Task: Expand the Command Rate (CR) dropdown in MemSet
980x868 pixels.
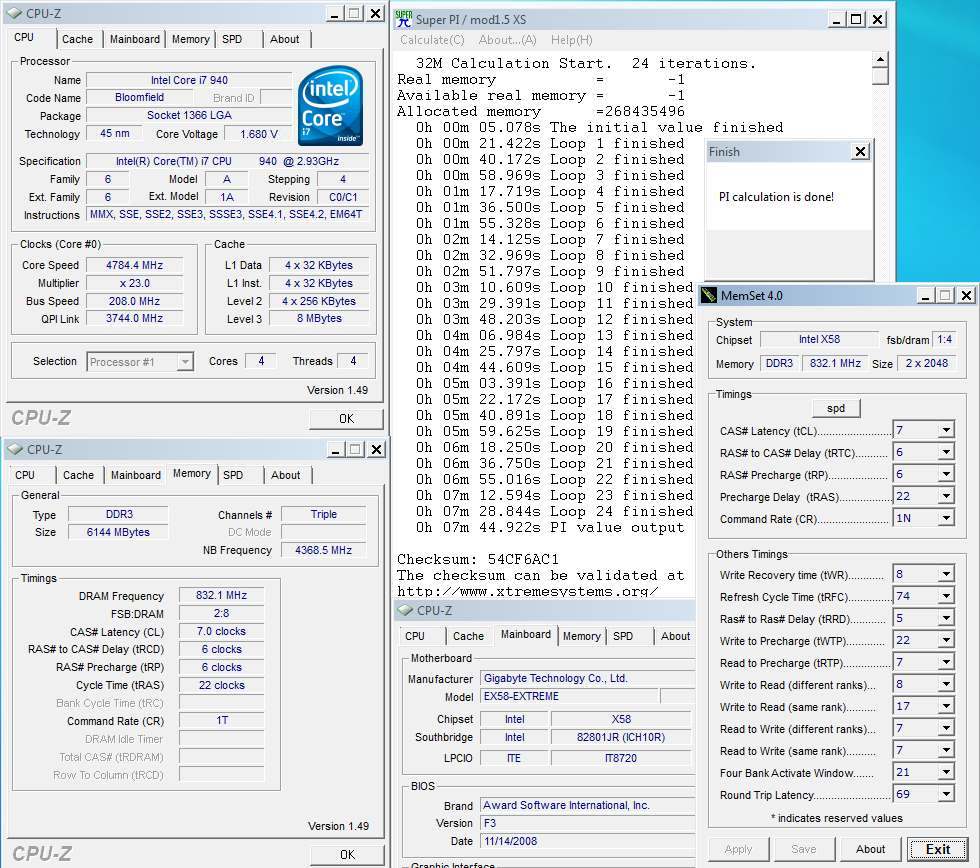Action: tap(946, 518)
